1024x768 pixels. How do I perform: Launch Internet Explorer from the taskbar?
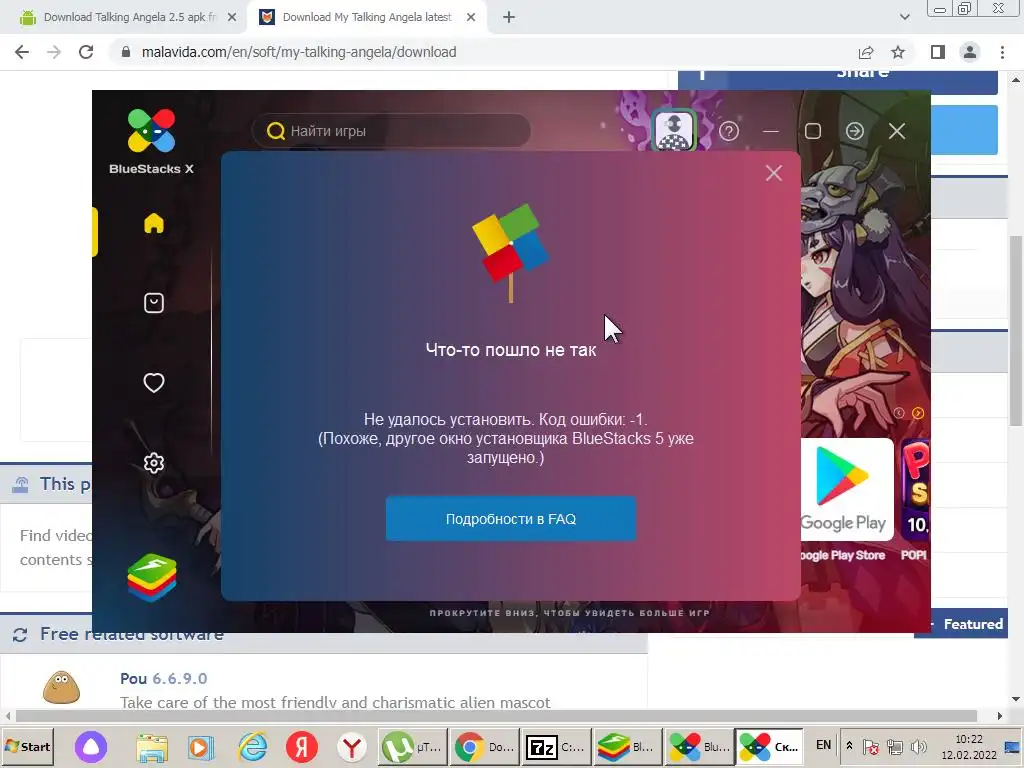(252, 747)
